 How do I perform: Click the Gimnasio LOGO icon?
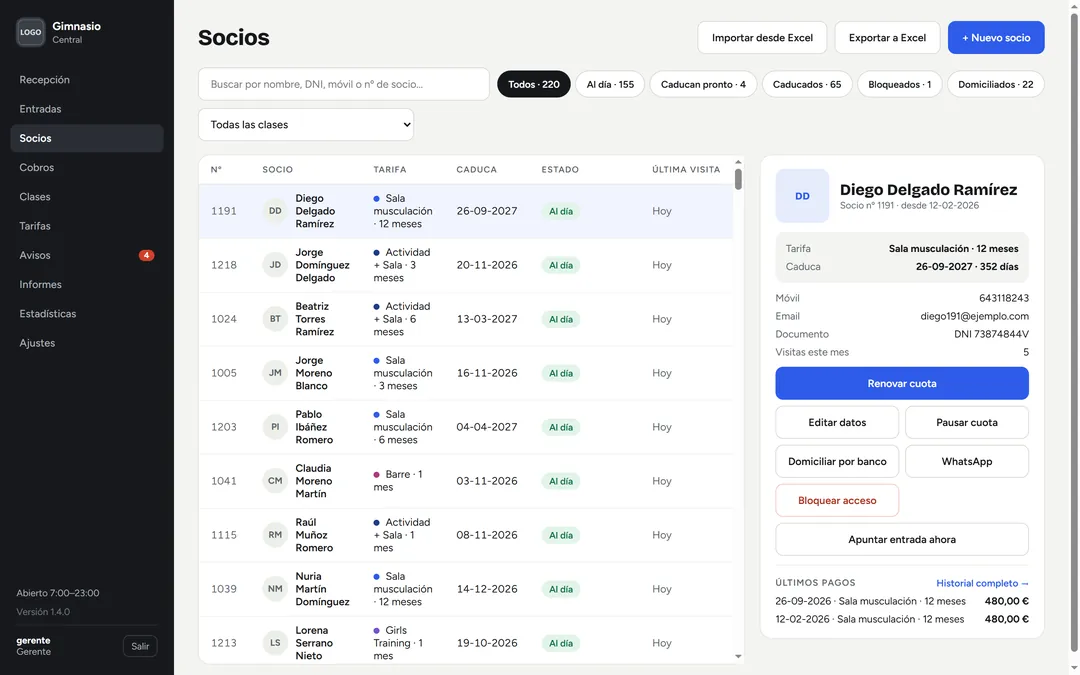coord(30,32)
